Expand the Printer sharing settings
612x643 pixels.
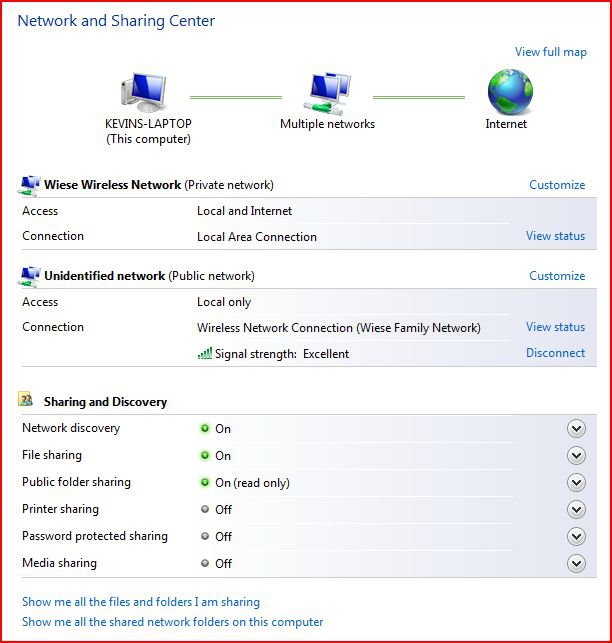pyautogui.click(x=576, y=510)
